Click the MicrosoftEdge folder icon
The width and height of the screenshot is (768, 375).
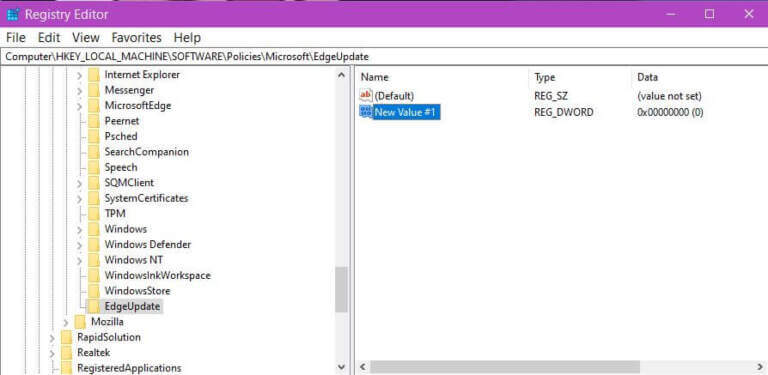[94, 106]
